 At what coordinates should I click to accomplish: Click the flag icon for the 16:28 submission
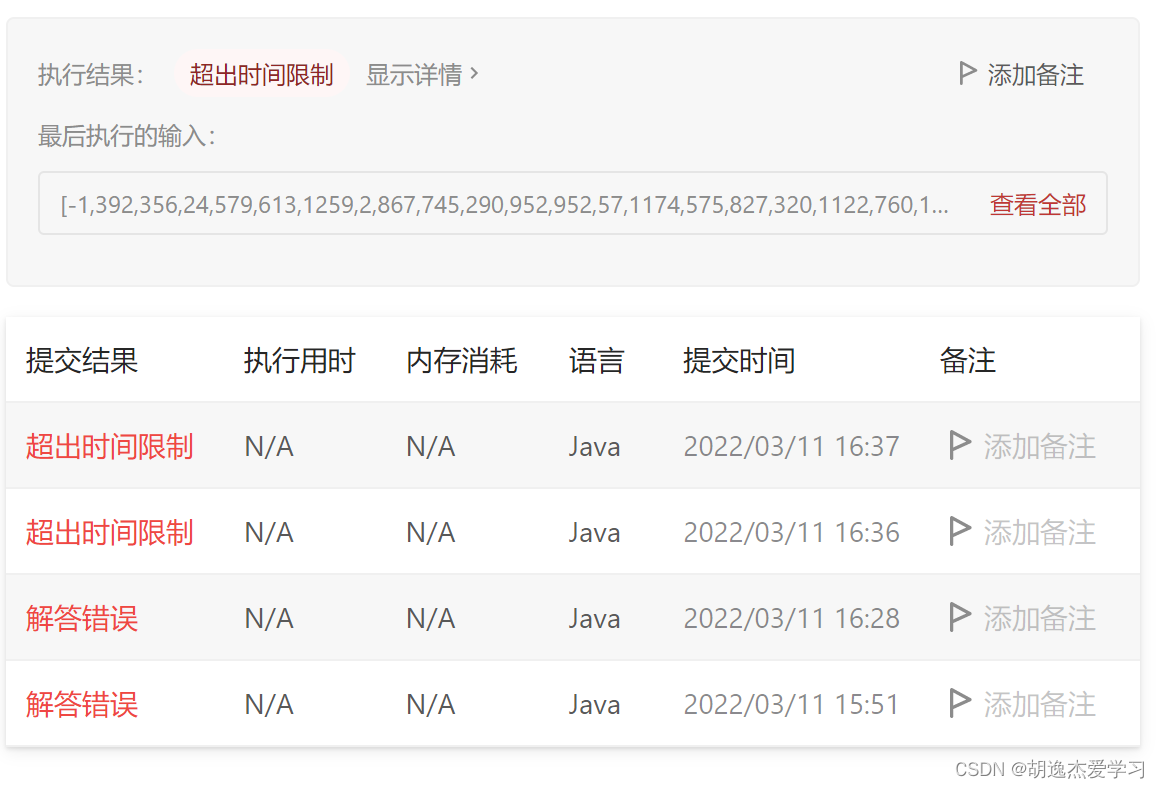(x=959, y=618)
